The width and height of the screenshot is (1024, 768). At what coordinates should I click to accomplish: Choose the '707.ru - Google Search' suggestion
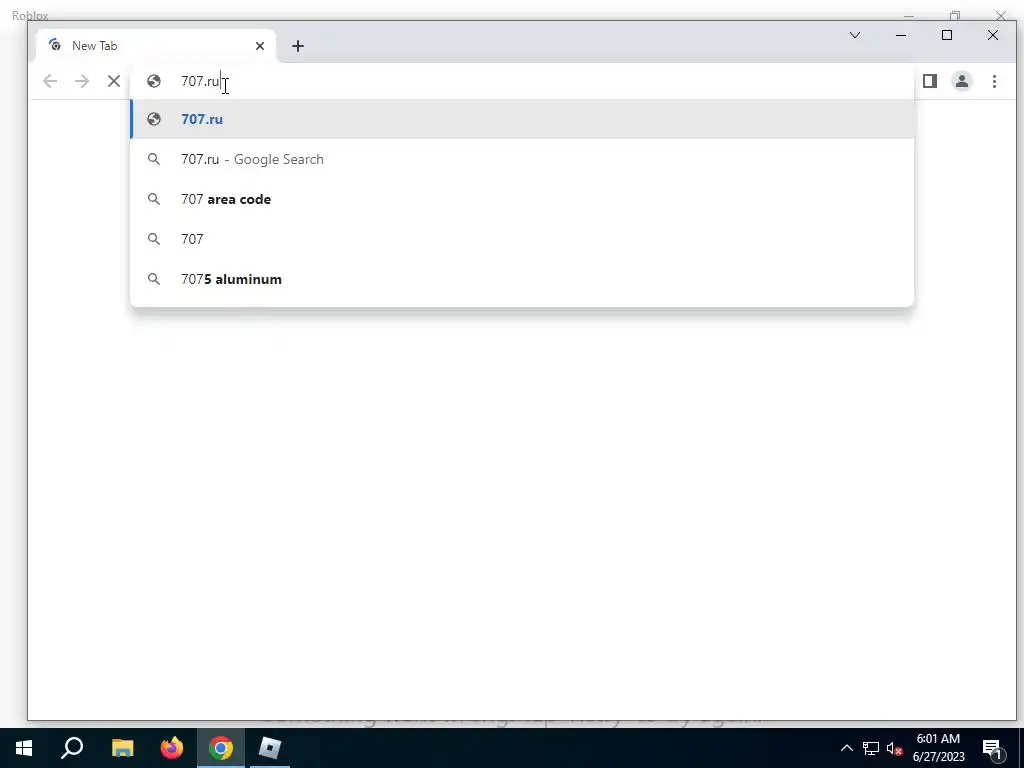[x=522, y=159]
